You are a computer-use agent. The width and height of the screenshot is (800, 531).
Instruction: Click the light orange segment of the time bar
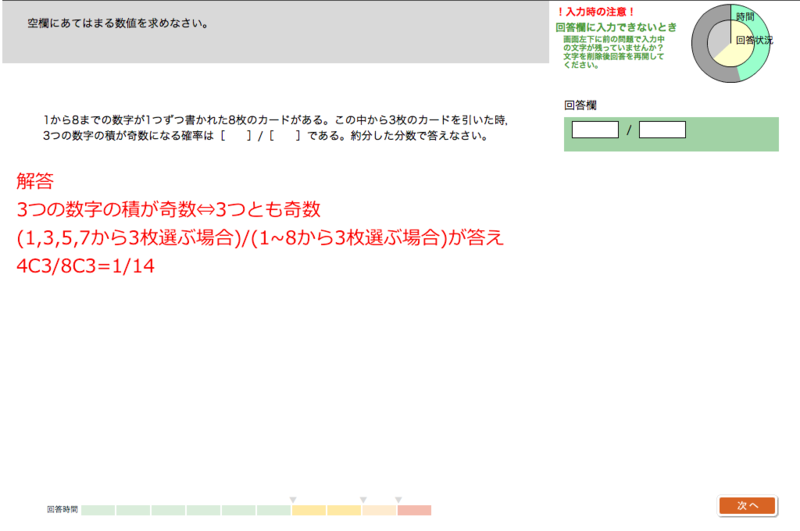379,510
